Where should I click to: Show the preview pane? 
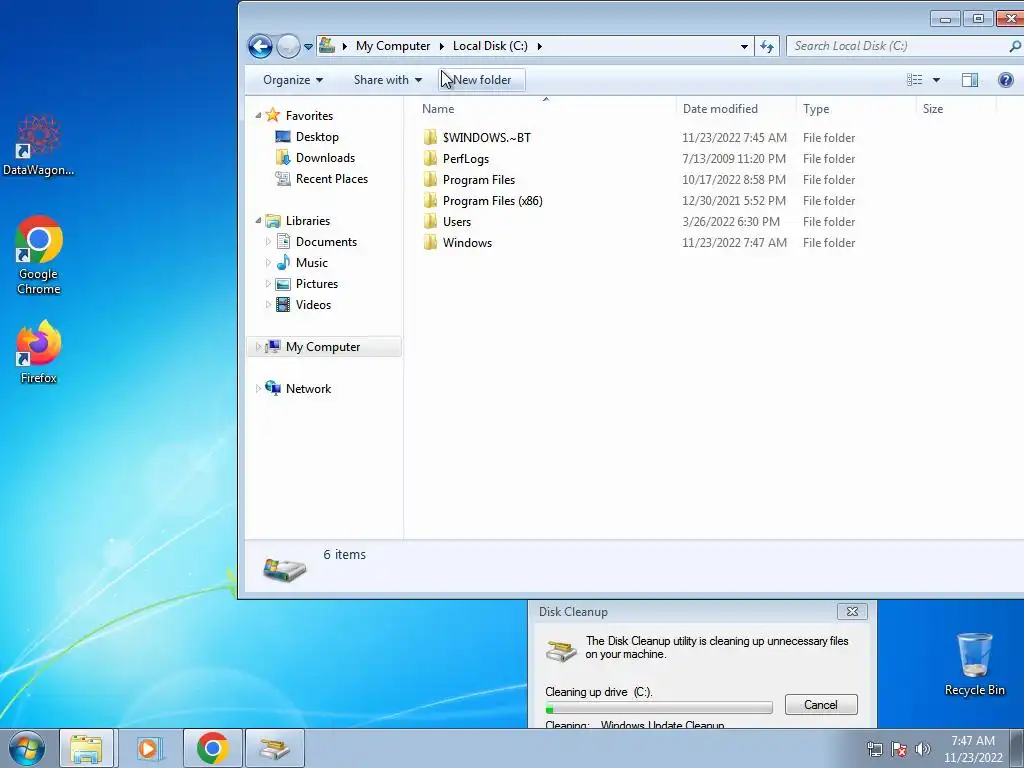click(970, 80)
